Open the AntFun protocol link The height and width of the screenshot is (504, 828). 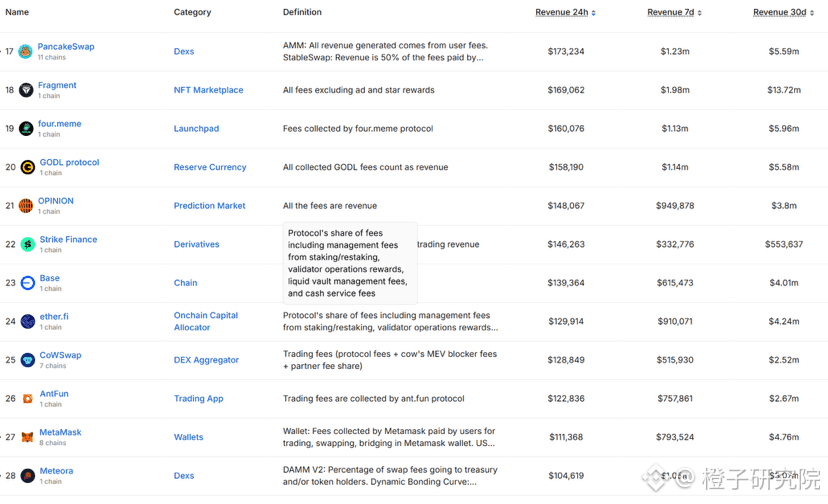tap(54, 394)
